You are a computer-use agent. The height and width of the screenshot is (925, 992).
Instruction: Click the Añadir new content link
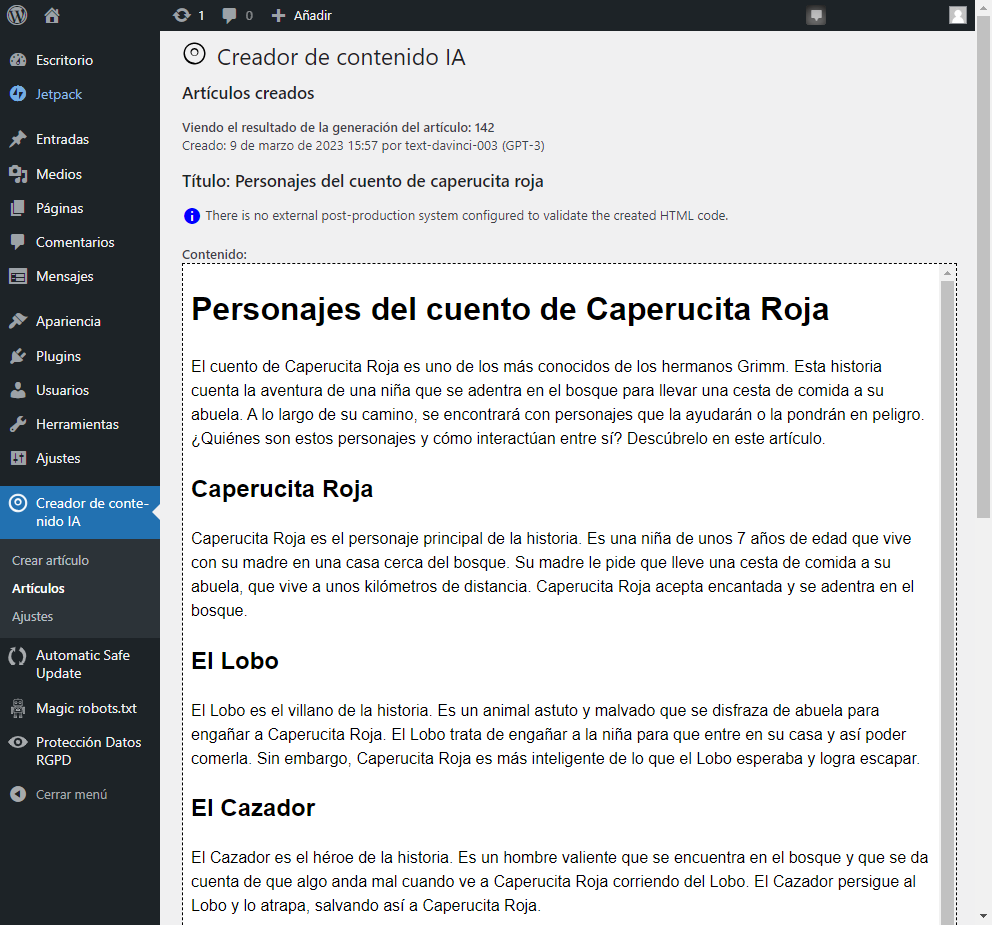[x=313, y=15]
